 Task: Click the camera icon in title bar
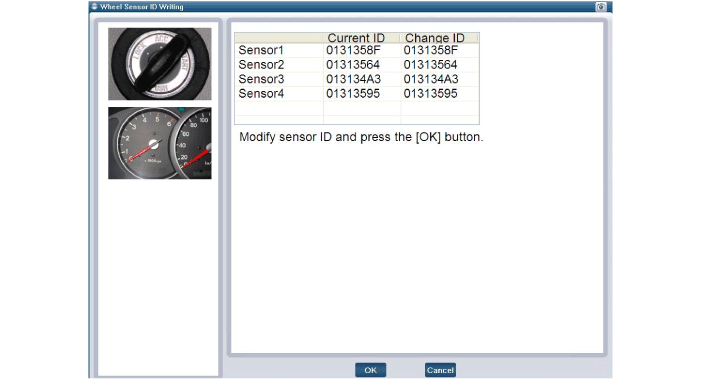(x=601, y=7)
